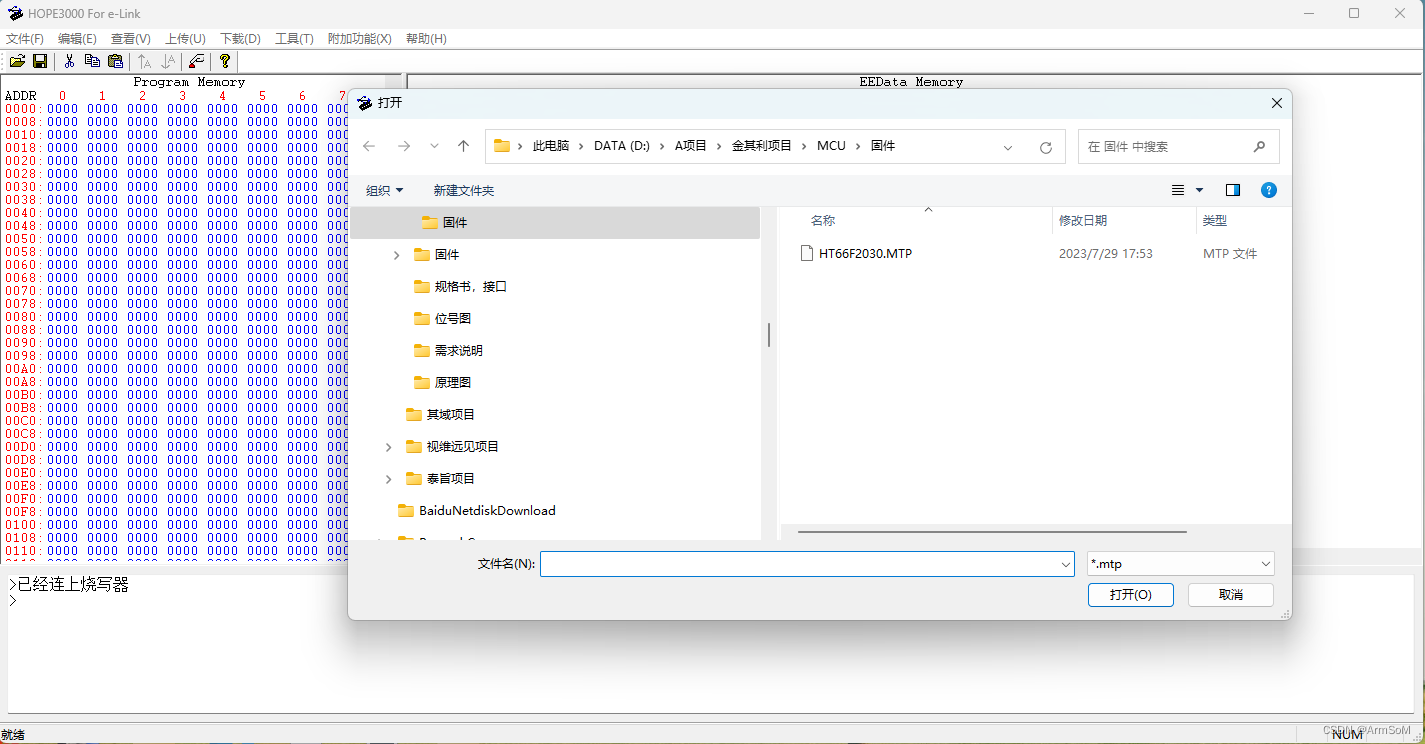Go up one folder level in dialog

463,146
